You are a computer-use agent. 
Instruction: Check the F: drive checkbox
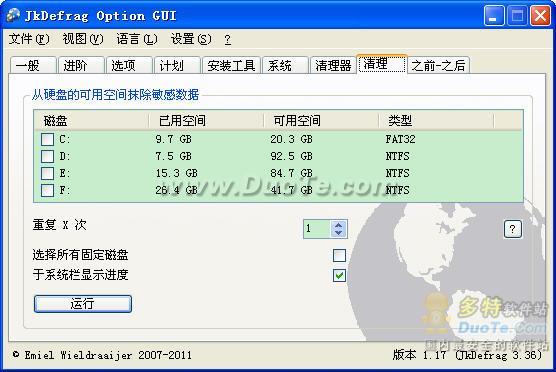point(47,190)
